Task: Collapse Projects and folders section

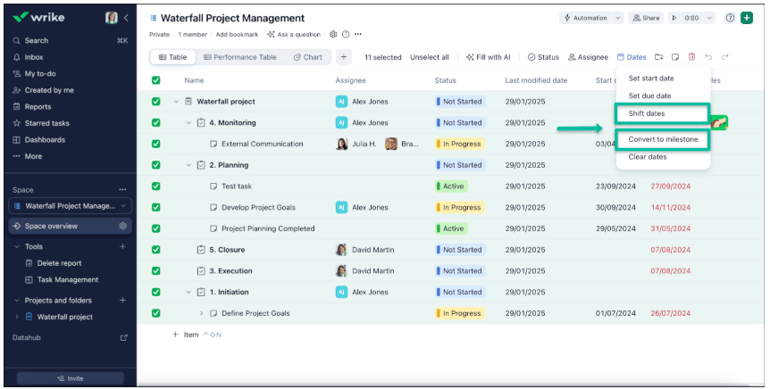Action: 17,300
